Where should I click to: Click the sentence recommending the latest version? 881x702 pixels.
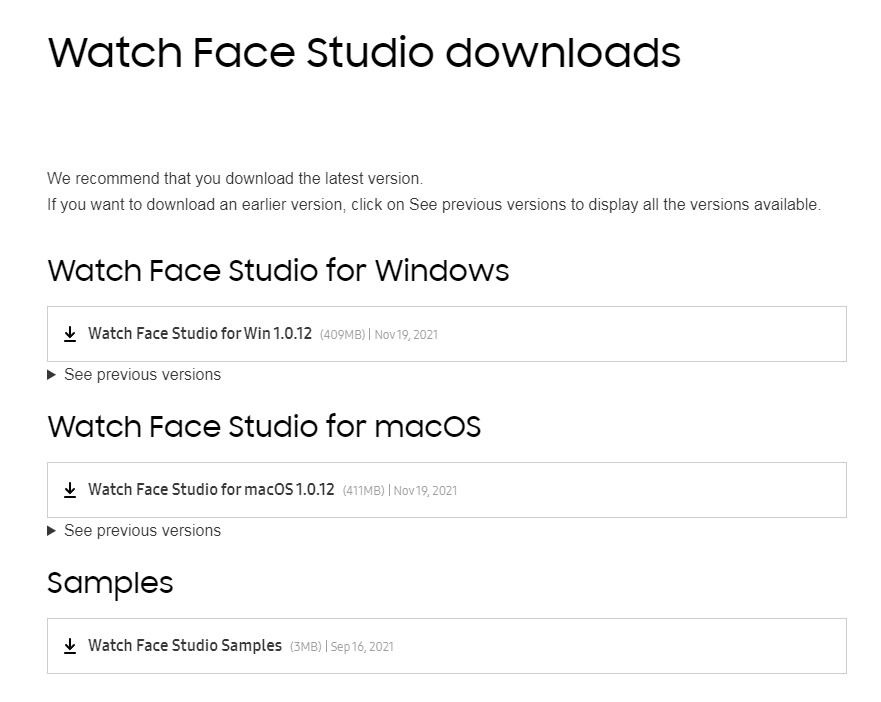235,179
